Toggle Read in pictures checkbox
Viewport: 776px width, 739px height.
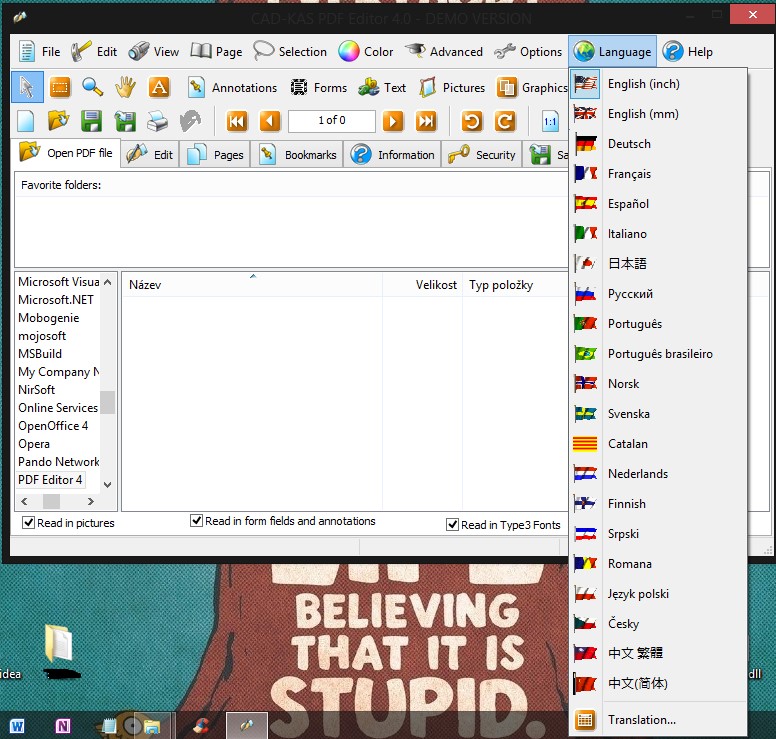29,523
